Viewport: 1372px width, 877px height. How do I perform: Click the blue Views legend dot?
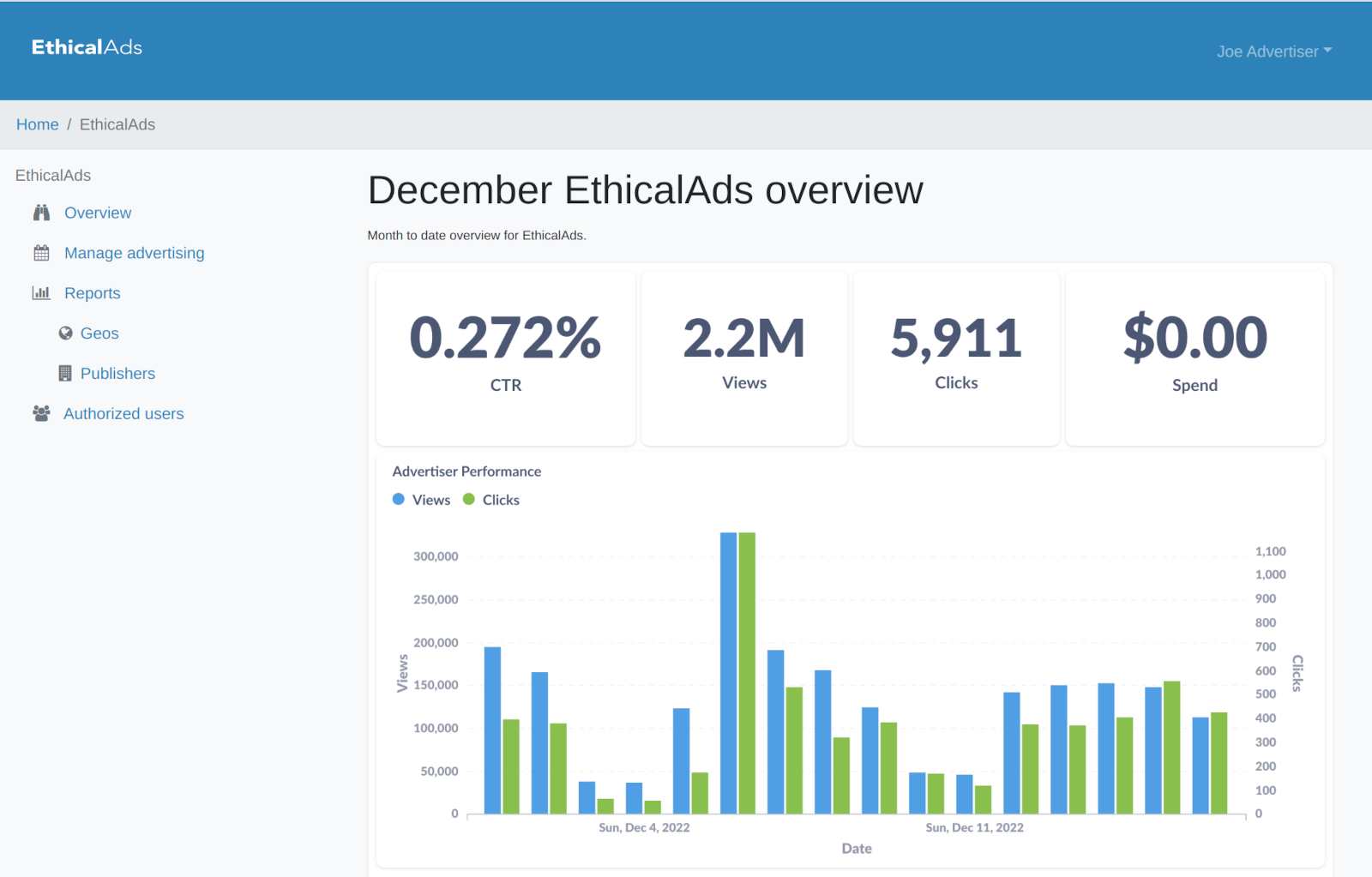pos(399,499)
